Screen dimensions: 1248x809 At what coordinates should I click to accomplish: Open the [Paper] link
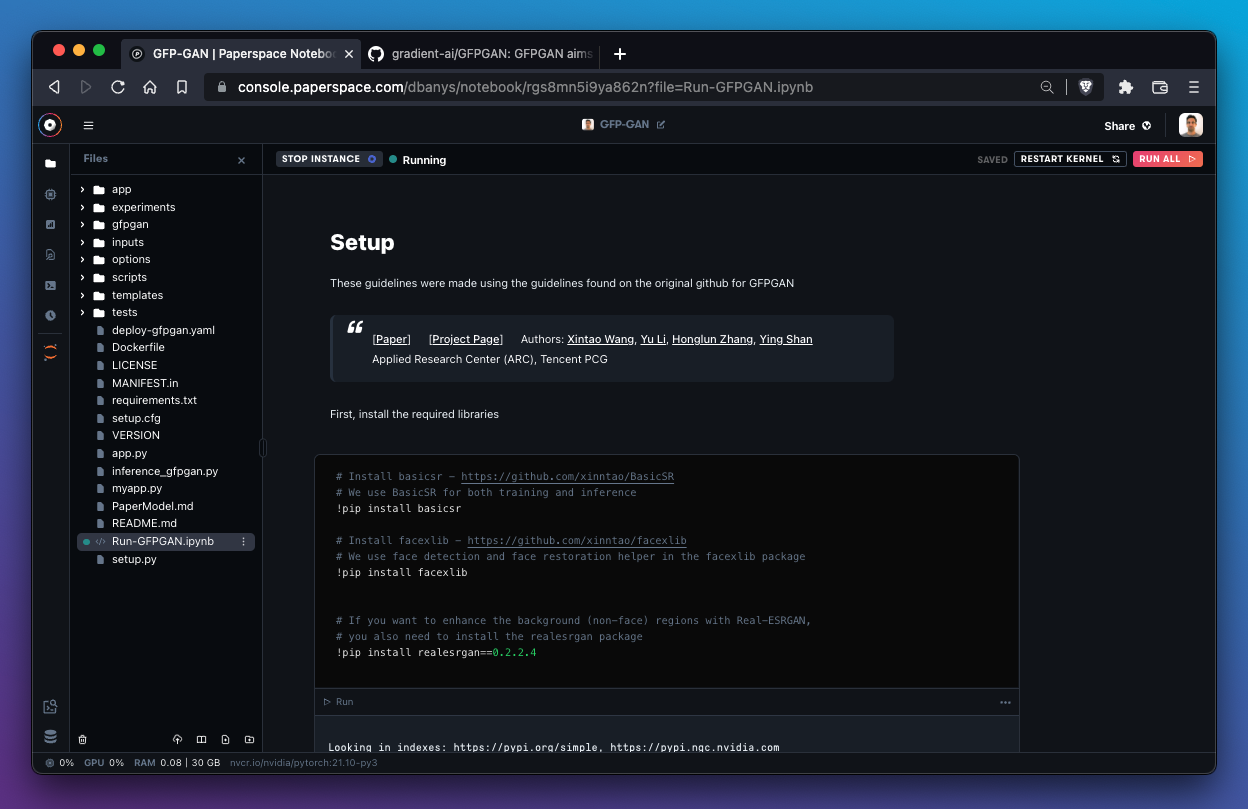[391, 339]
